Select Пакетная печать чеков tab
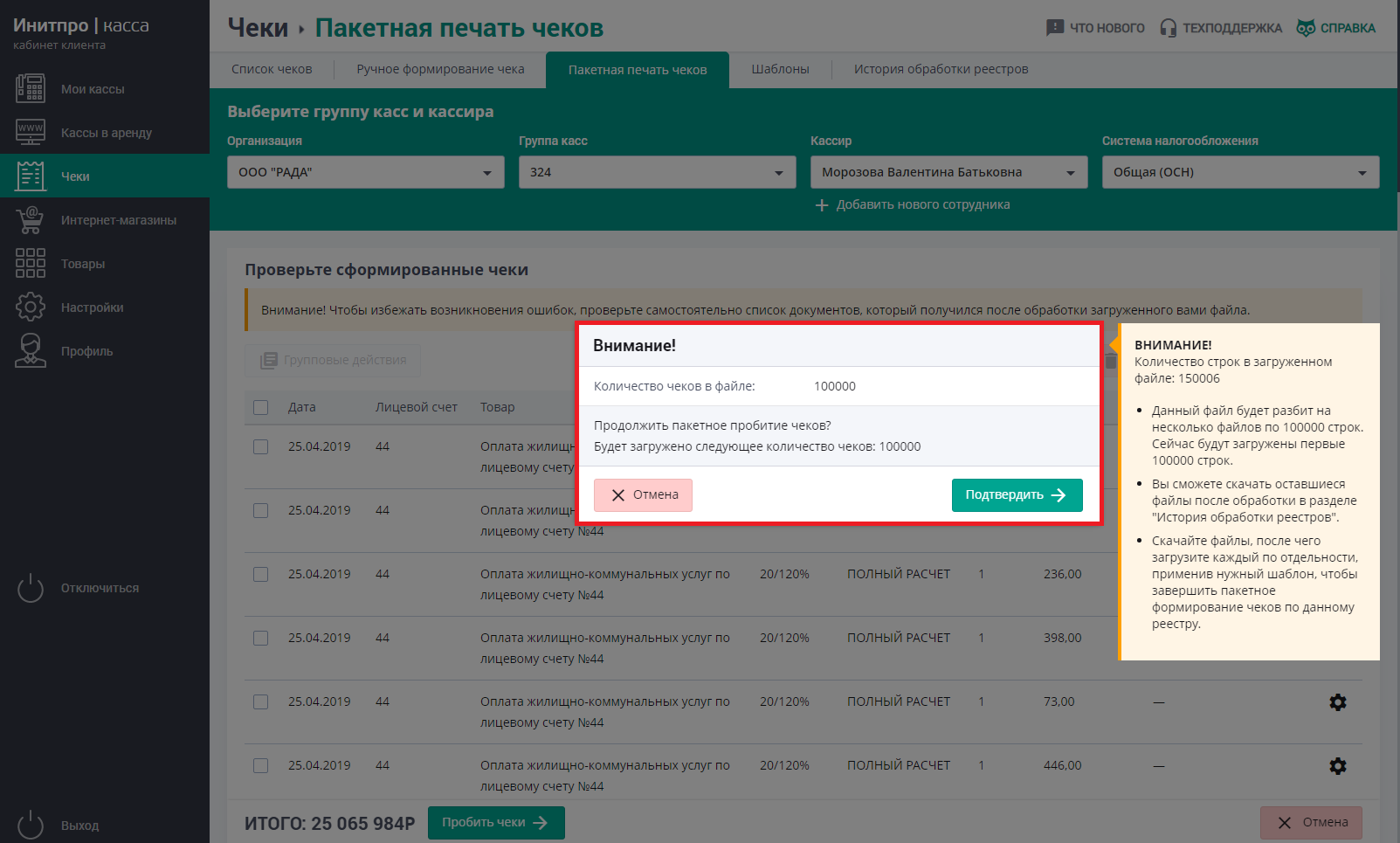This screenshot has width=1400, height=843. pos(638,70)
